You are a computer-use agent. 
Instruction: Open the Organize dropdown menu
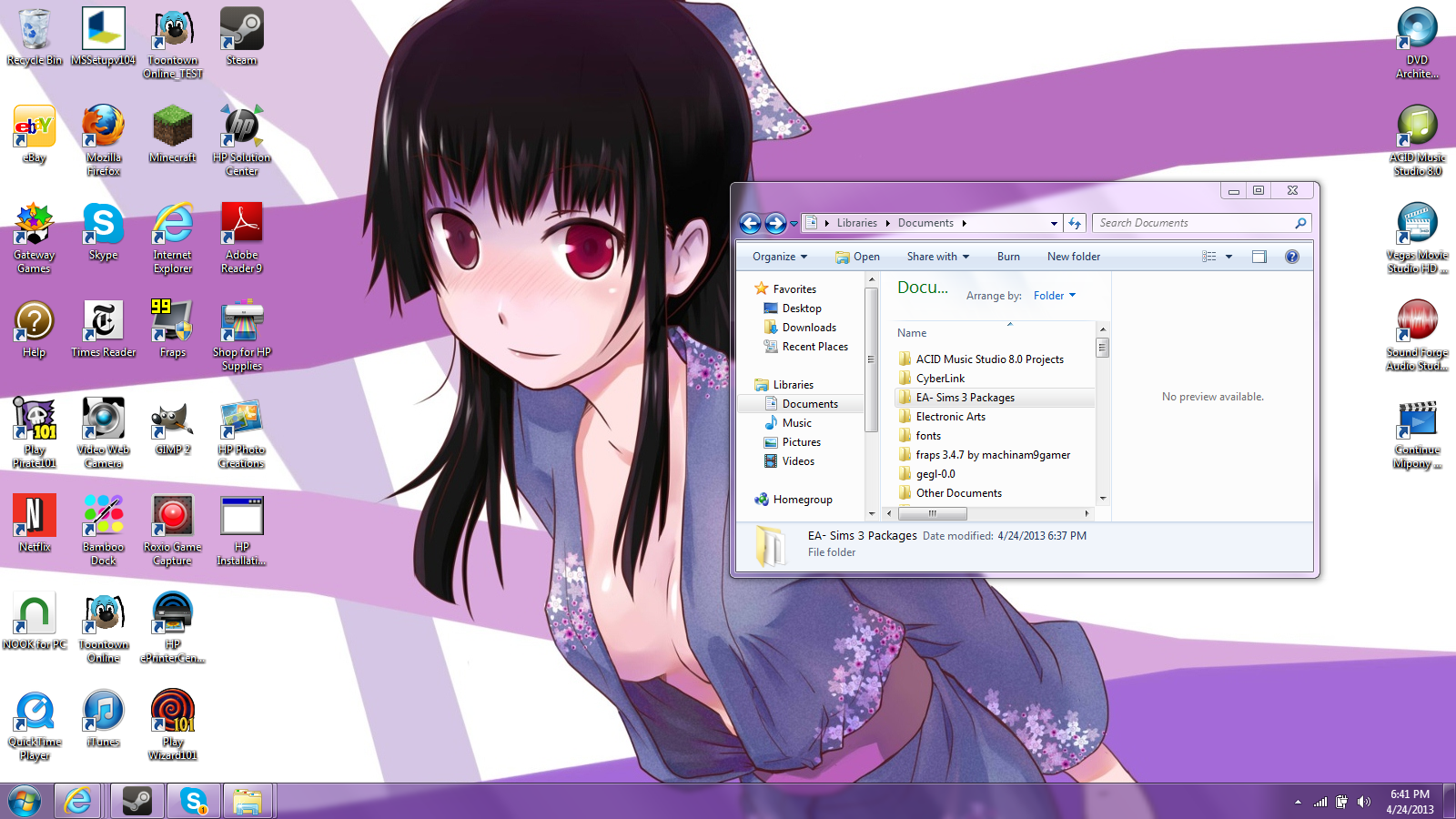(780, 257)
